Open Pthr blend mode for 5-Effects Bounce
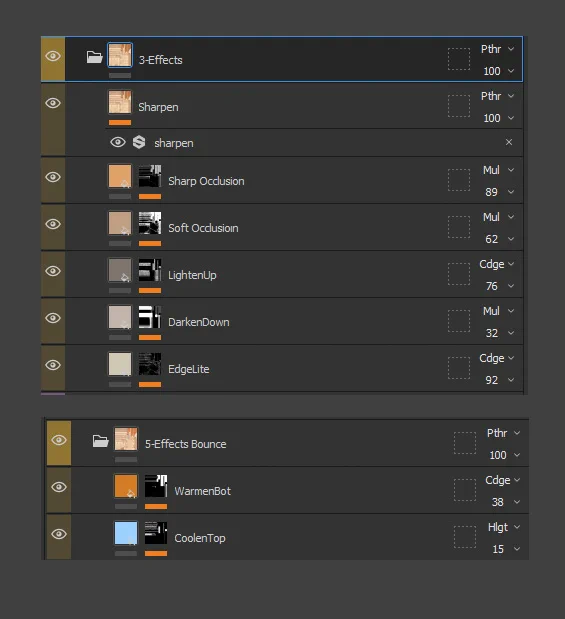 pos(503,433)
